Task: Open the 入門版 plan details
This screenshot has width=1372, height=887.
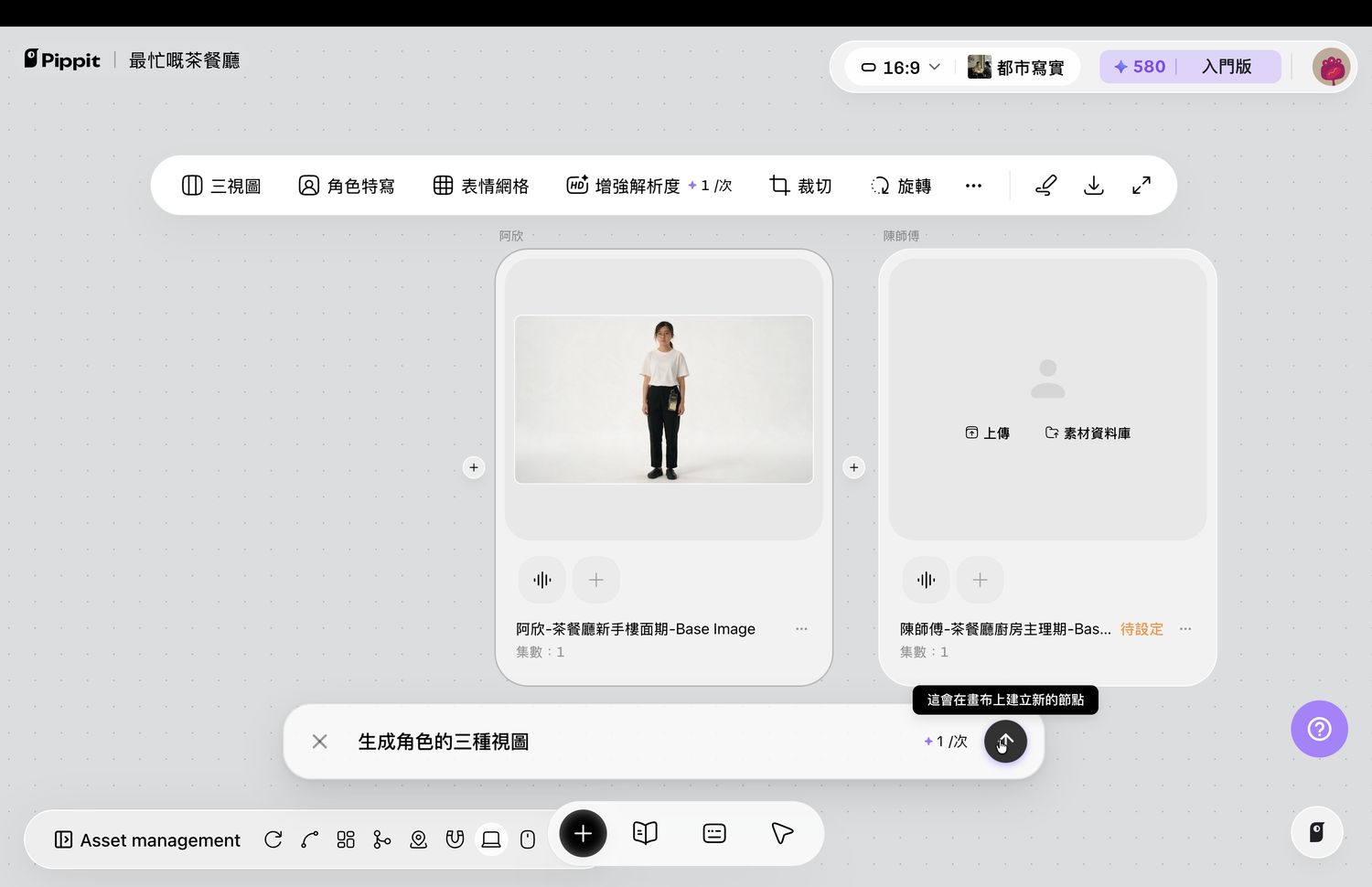Action: pyautogui.click(x=1227, y=67)
